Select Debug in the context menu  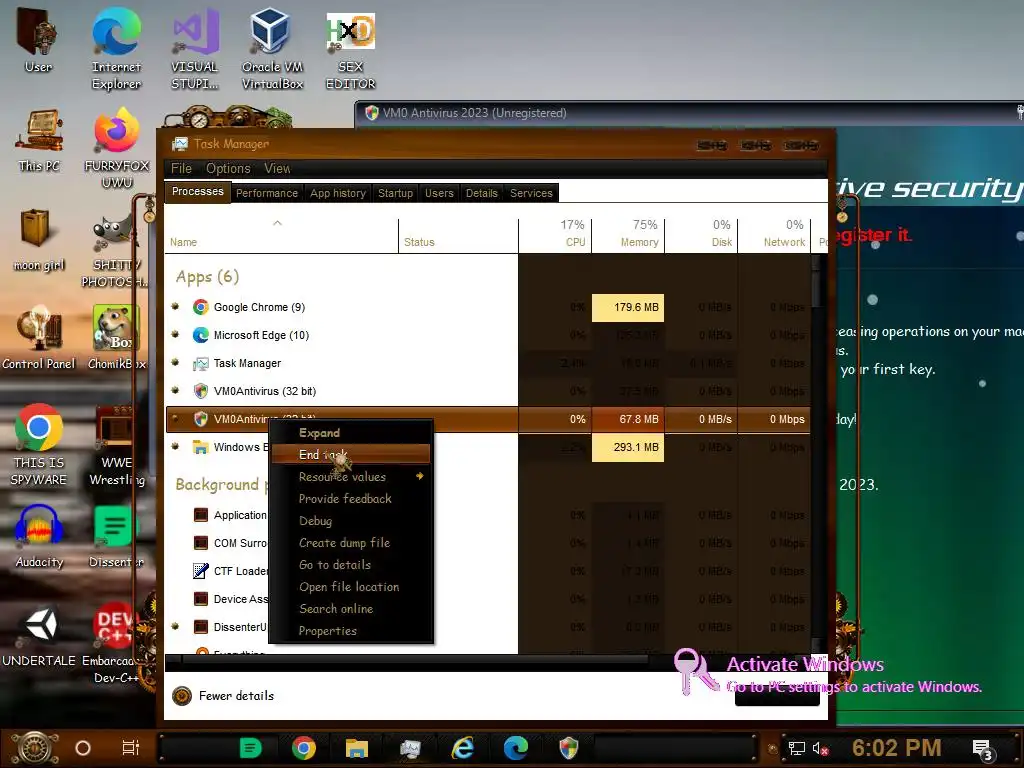pyautogui.click(x=350, y=520)
